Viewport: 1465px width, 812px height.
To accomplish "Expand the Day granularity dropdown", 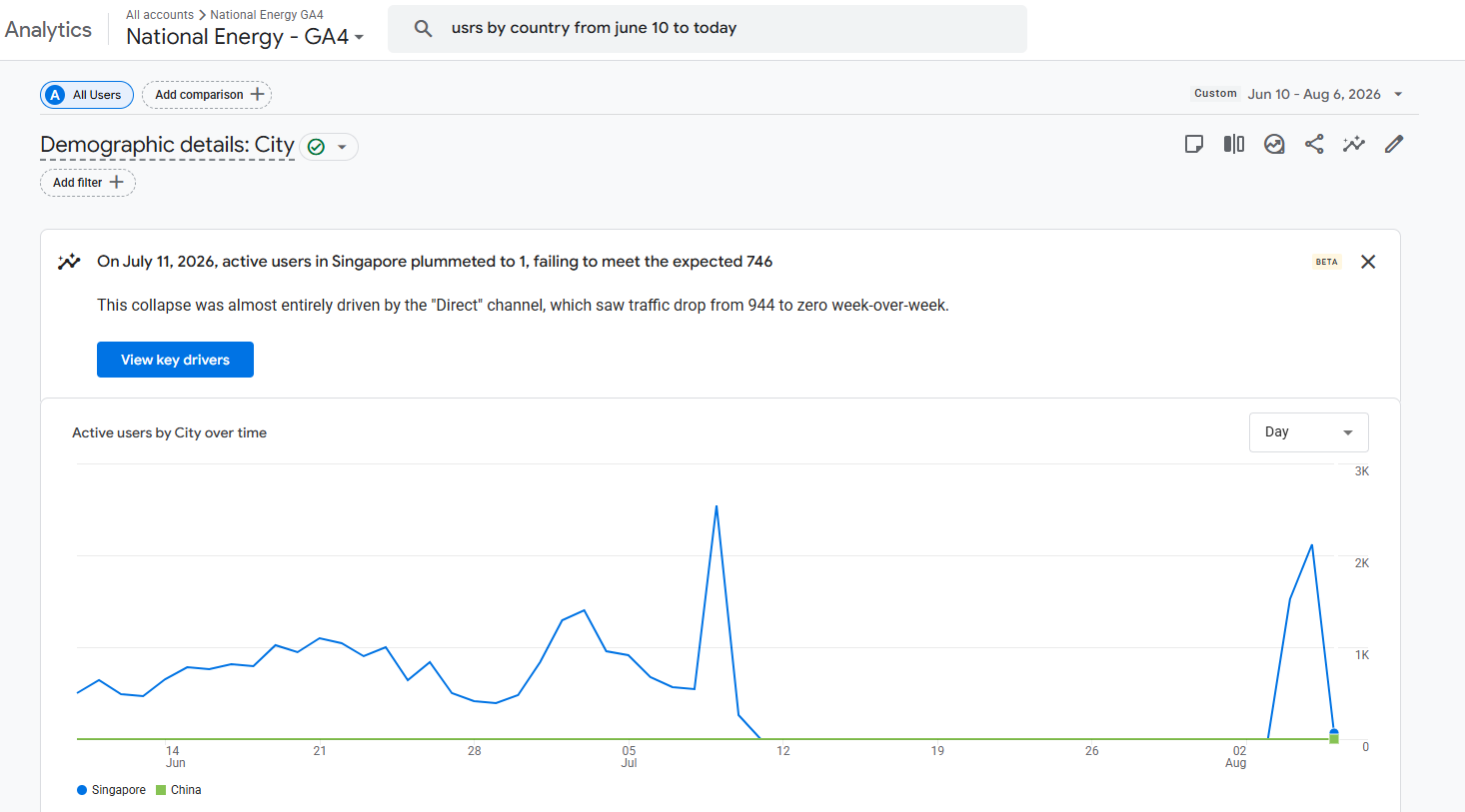I will pyautogui.click(x=1308, y=432).
